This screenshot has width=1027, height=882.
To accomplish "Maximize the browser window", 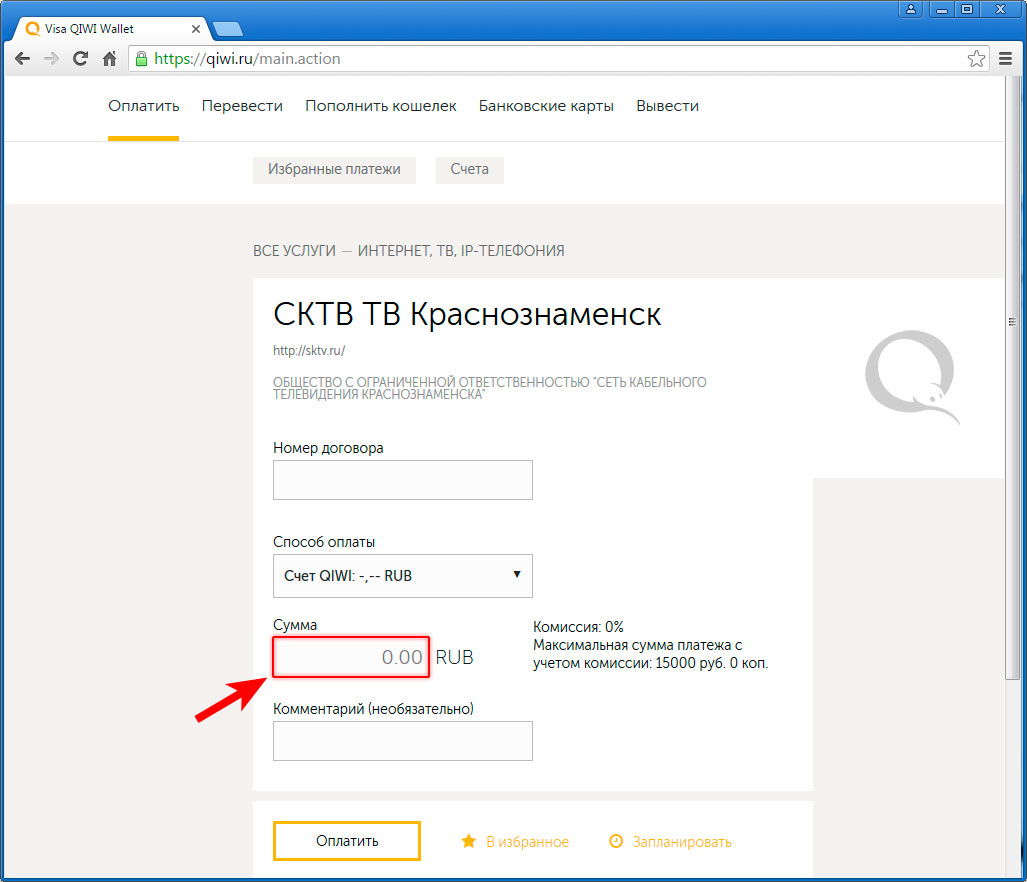I will pos(967,9).
